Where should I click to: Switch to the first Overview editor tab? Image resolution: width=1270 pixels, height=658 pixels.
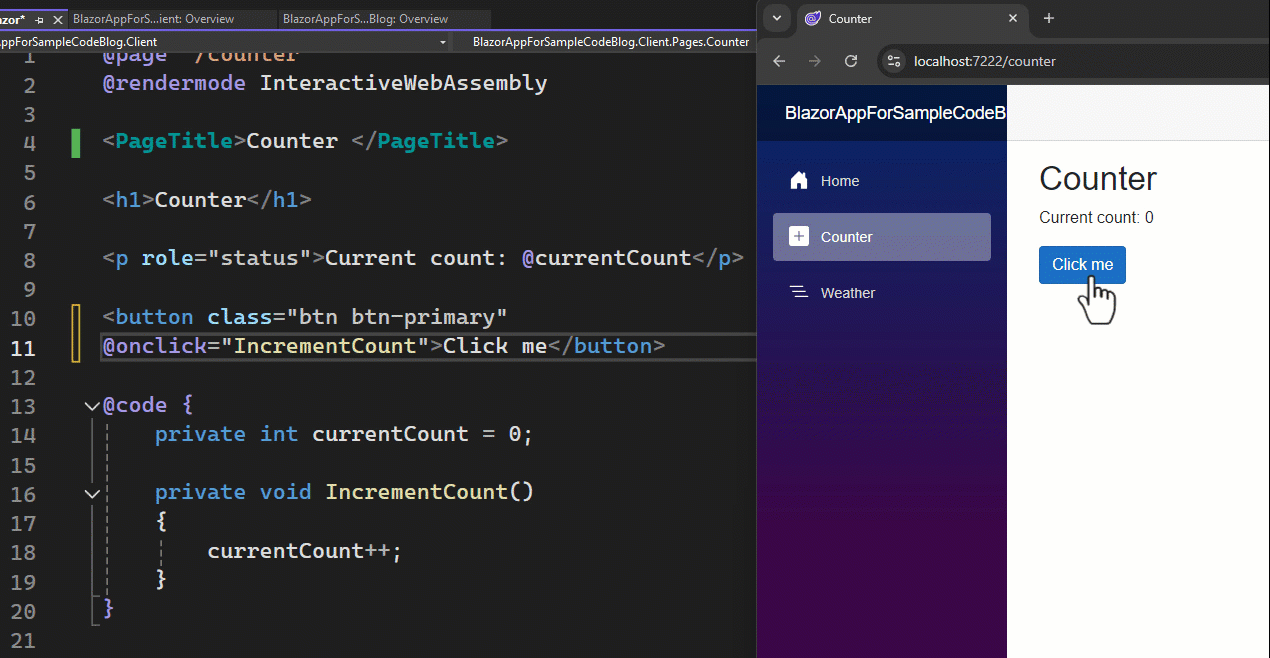point(153,19)
